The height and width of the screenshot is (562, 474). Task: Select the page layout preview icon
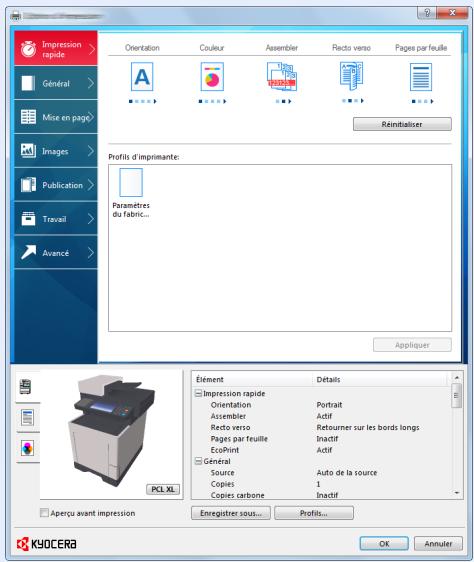click(27, 418)
